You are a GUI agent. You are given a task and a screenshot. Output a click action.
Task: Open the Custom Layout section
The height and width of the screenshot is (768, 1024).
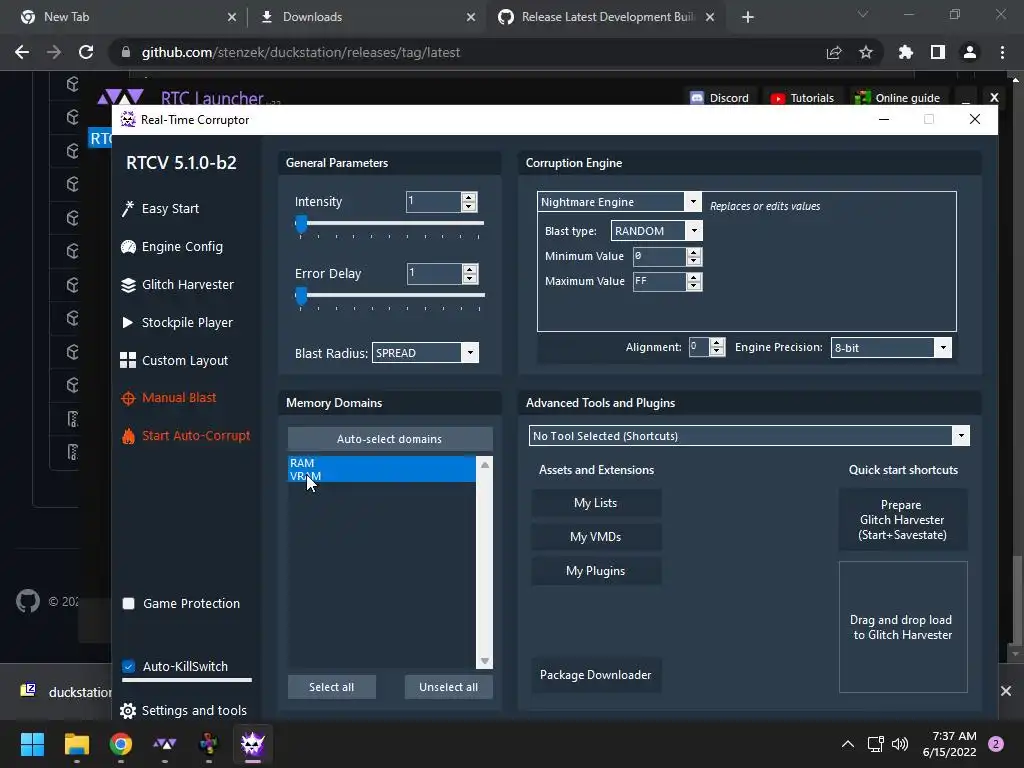pyautogui.click(x=185, y=360)
